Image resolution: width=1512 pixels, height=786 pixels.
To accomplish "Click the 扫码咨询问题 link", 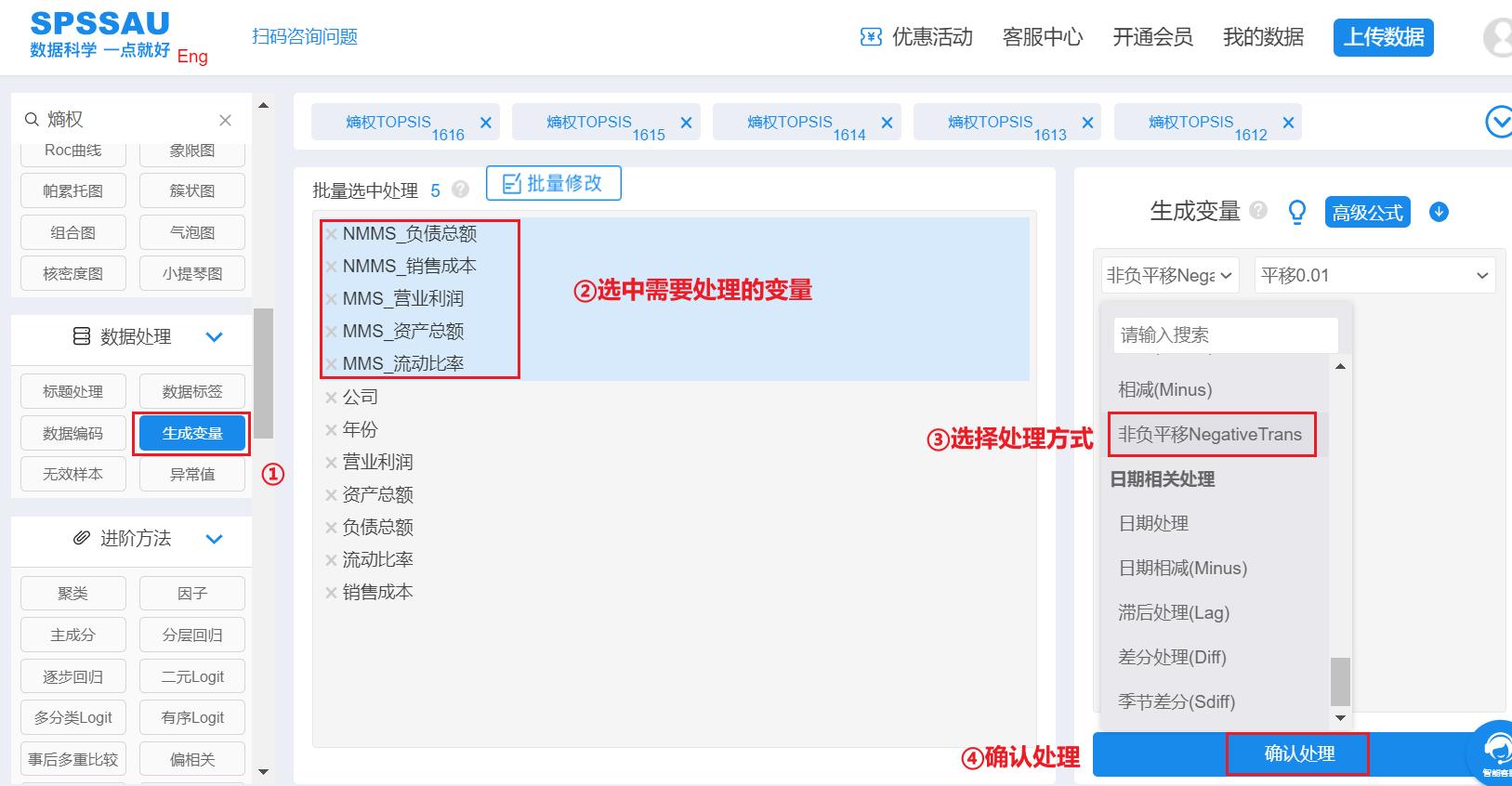I will (305, 36).
